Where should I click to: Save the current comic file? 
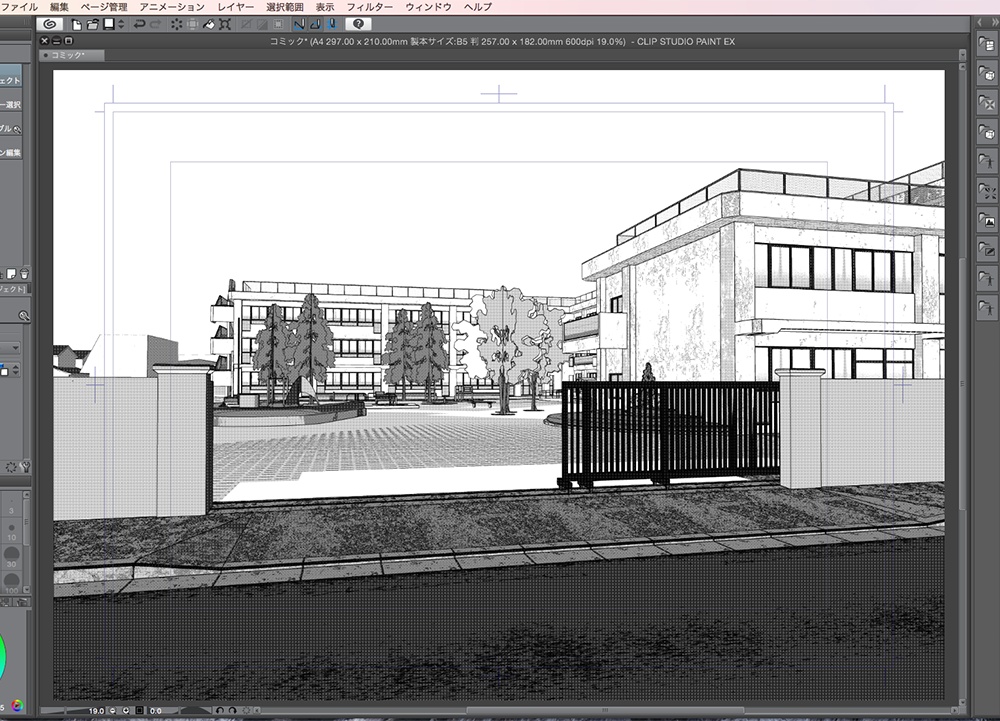(x=108, y=24)
